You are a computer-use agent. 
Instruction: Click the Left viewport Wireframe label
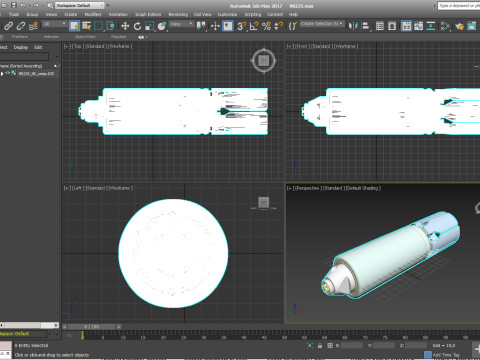tap(120, 188)
